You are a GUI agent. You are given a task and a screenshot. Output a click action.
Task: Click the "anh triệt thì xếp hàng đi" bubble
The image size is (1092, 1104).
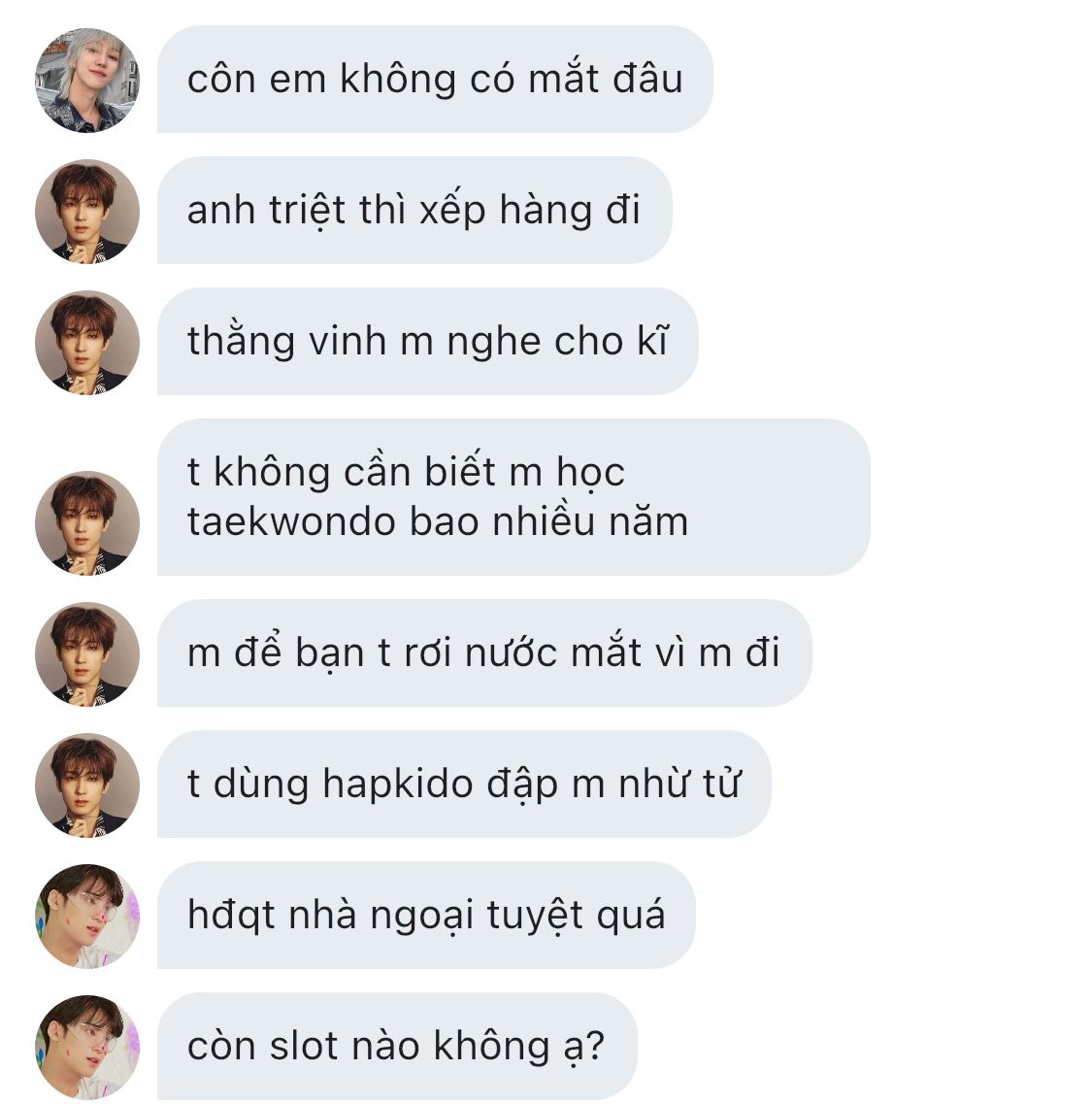click(x=414, y=210)
